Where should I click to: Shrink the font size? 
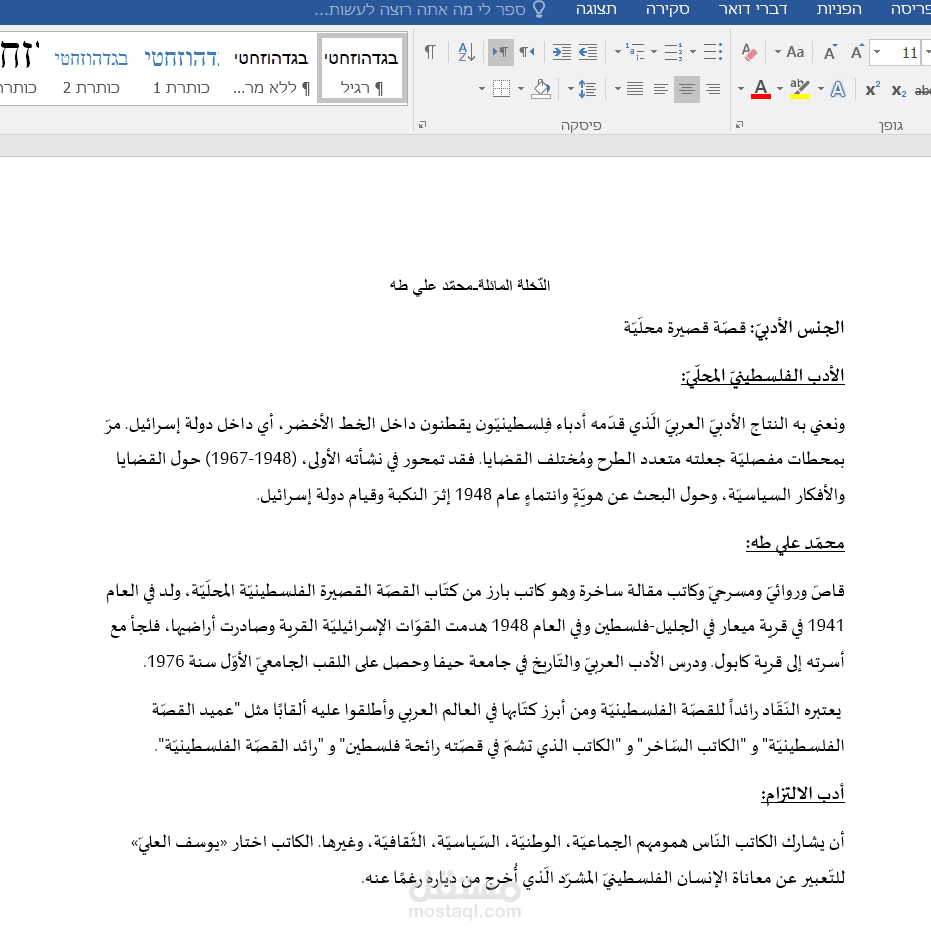830,53
